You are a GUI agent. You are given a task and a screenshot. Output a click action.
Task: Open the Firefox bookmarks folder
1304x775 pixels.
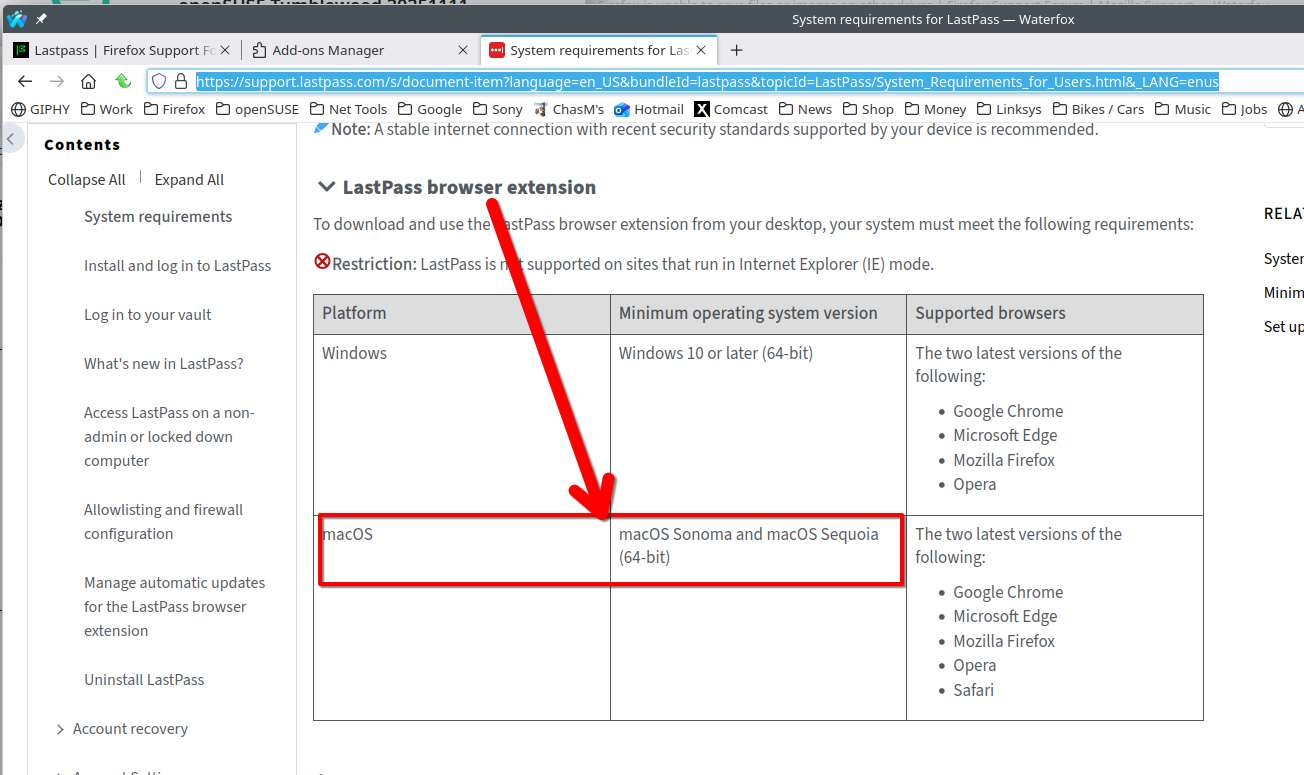175,109
